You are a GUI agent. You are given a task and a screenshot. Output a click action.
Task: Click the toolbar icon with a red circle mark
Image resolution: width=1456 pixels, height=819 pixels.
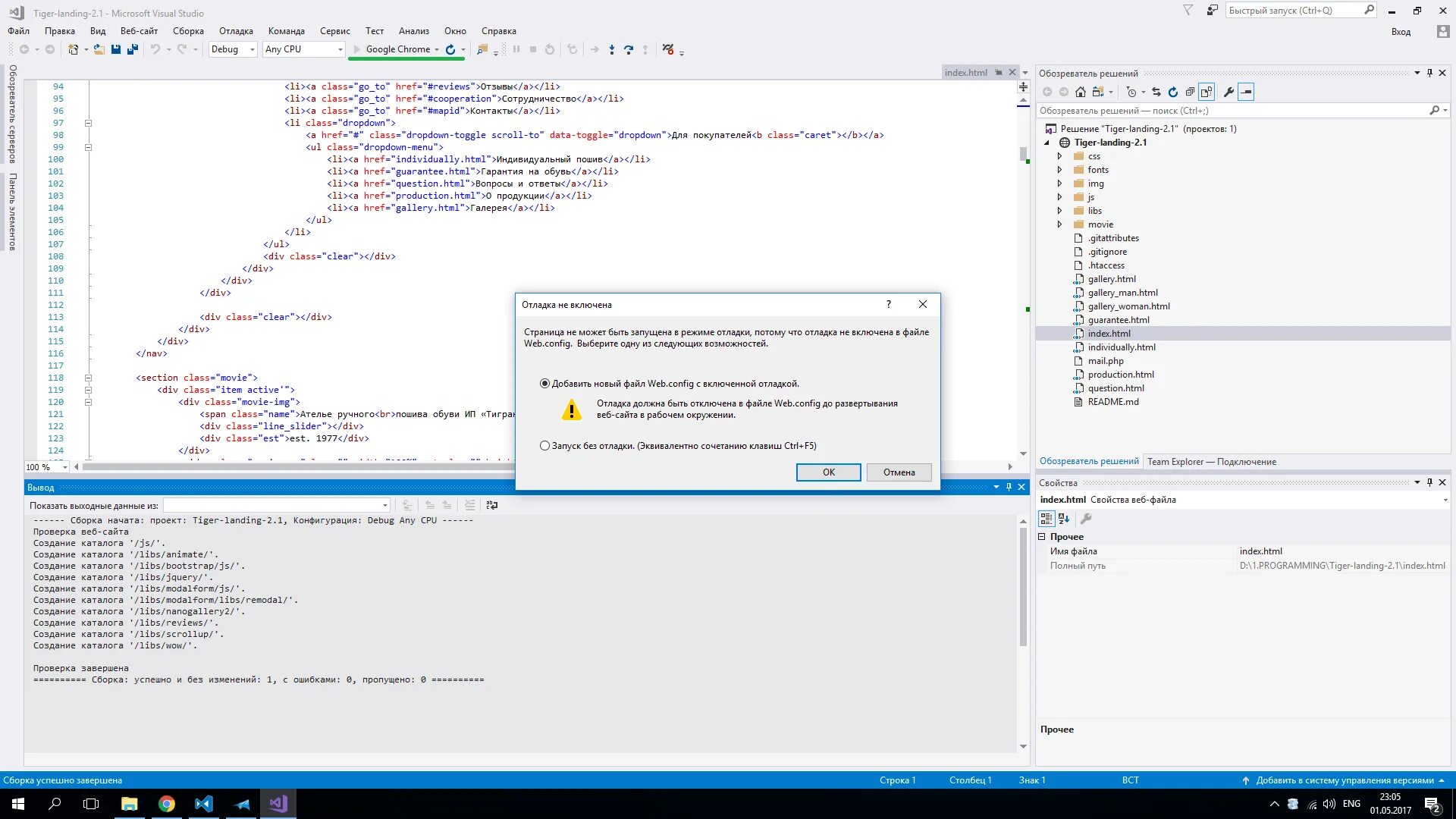667,49
